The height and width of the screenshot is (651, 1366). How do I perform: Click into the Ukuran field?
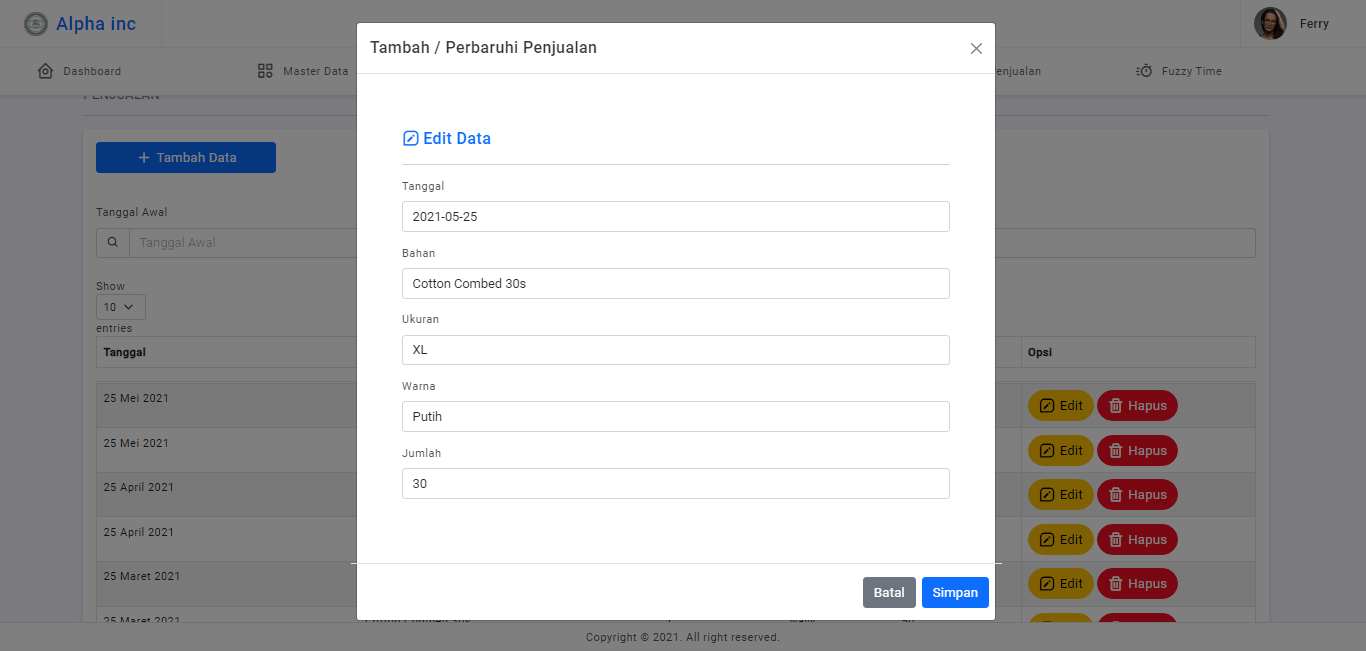click(675, 350)
